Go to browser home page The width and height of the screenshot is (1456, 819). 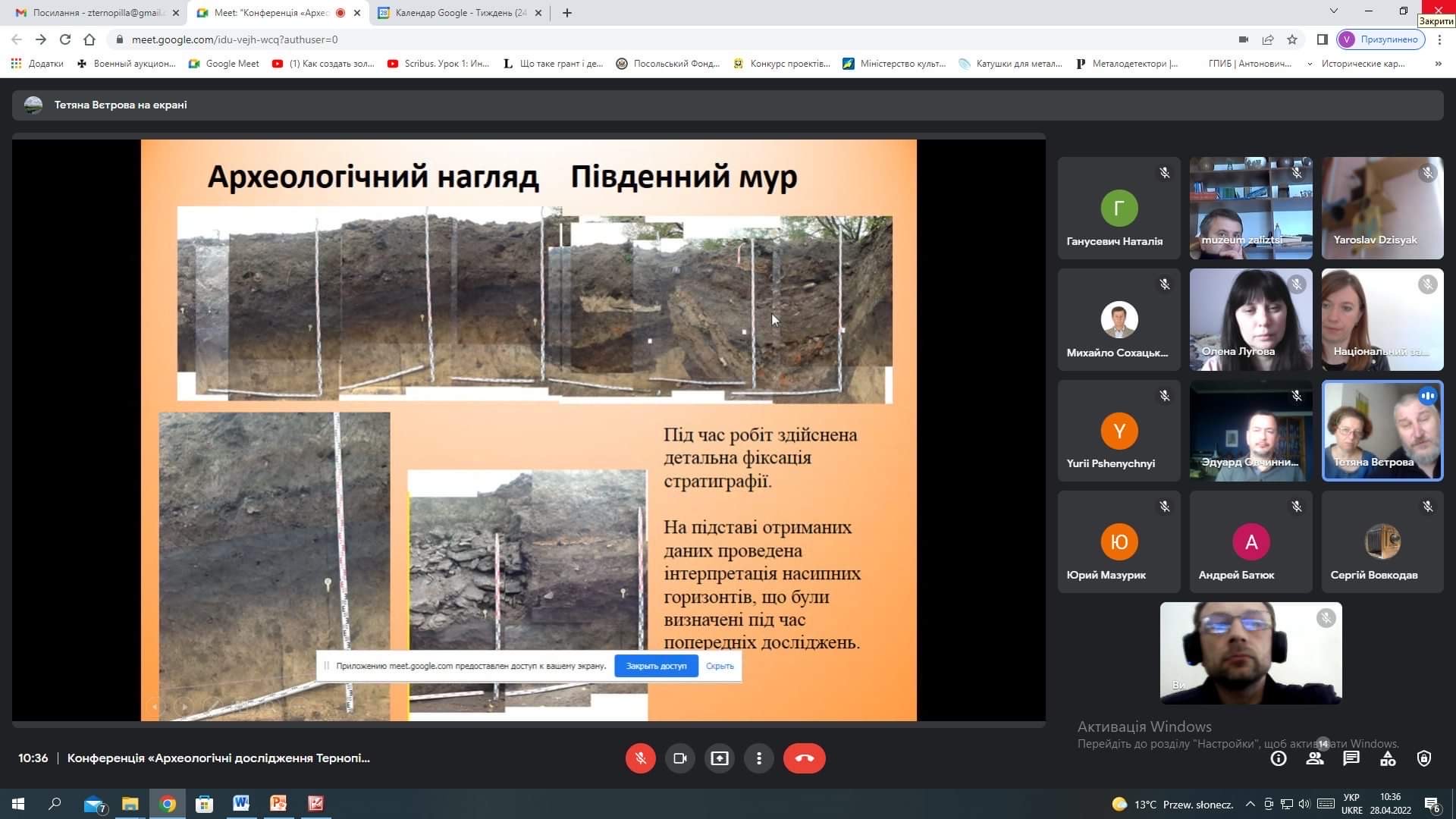(89, 39)
